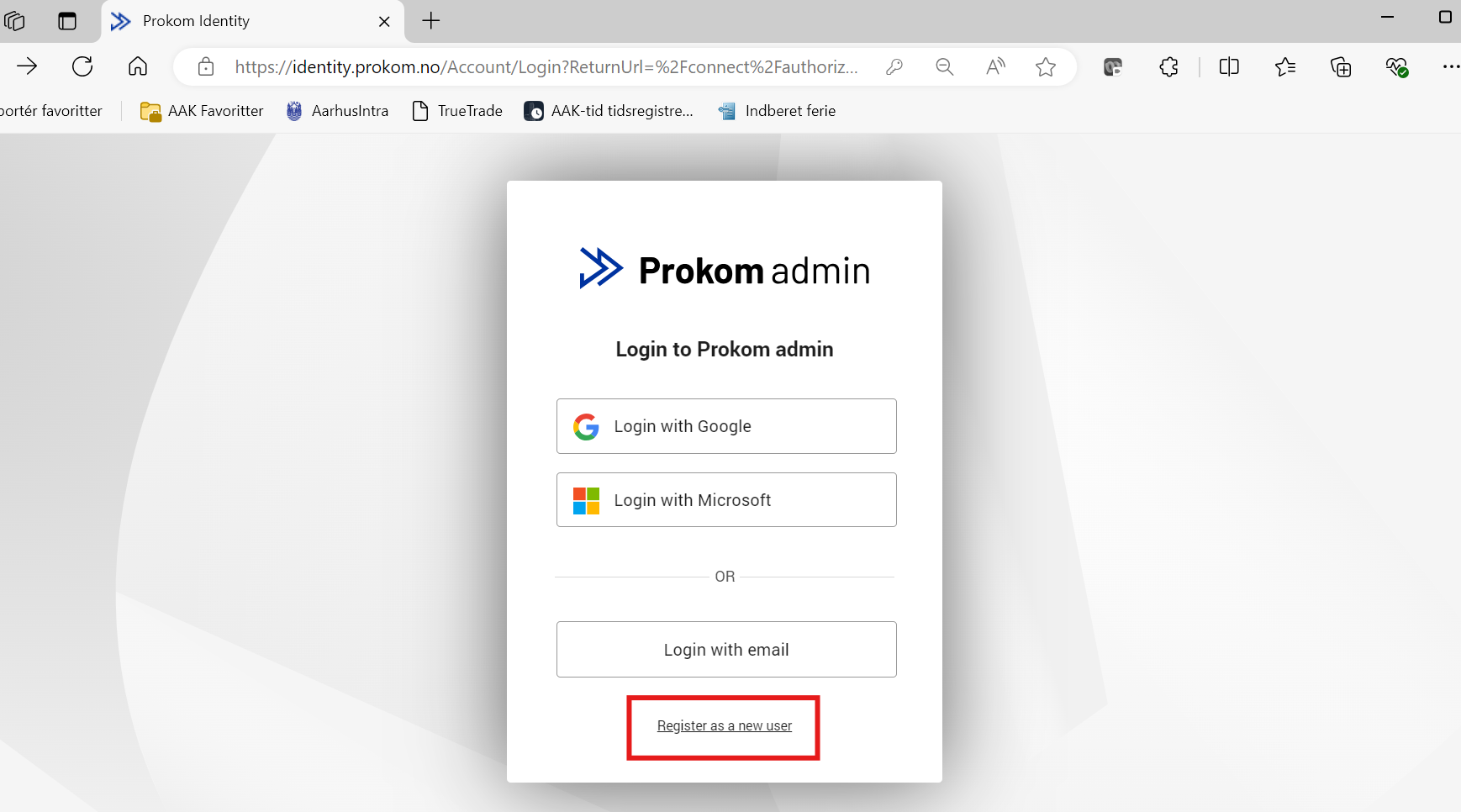The height and width of the screenshot is (812, 1461).
Task: Open Browser essentials heart icon
Action: coord(1396,67)
